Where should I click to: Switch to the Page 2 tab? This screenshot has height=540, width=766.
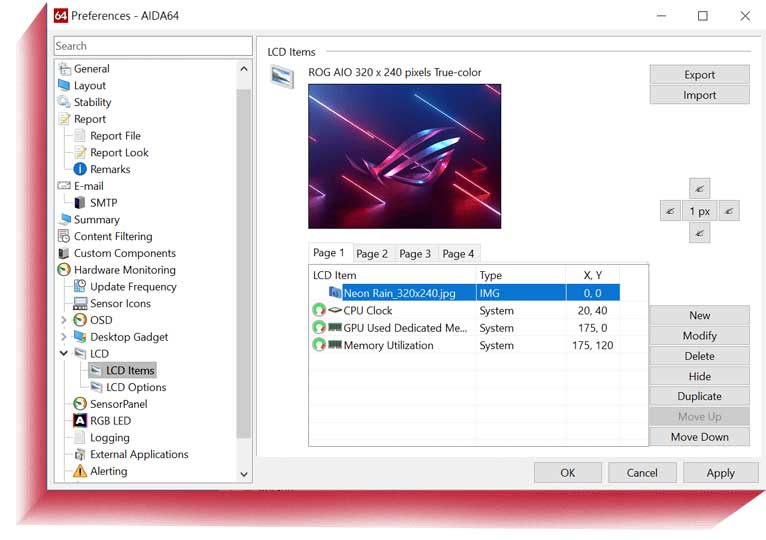[x=372, y=254]
